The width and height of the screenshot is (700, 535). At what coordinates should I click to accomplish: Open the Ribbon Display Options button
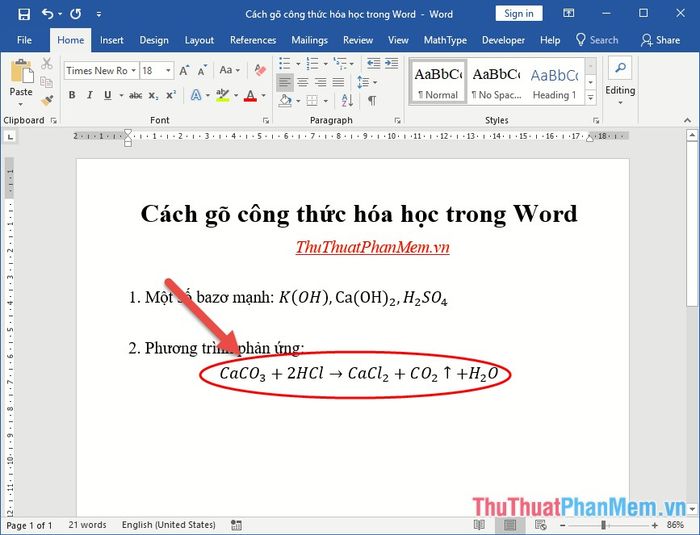click(568, 13)
